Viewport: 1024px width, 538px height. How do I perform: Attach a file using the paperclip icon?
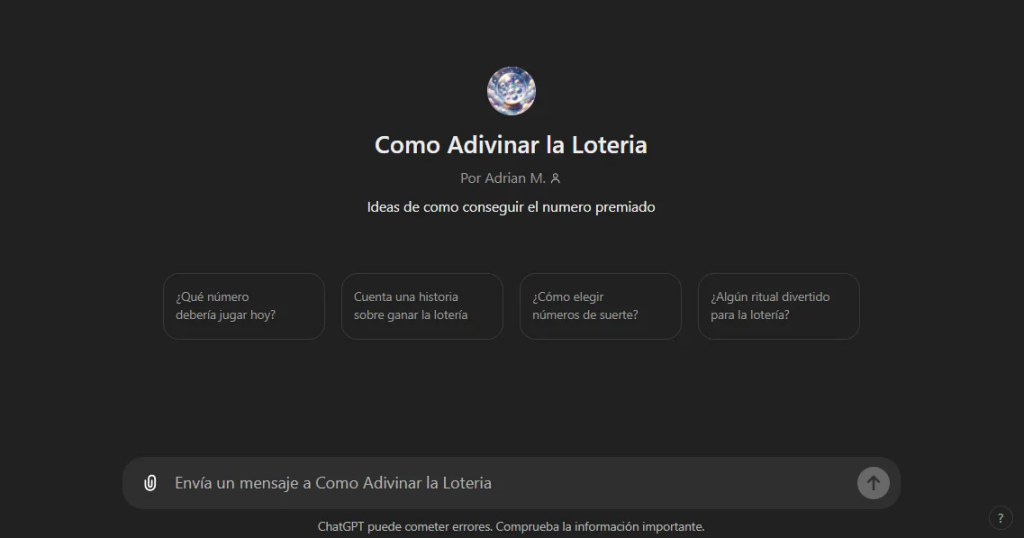[x=150, y=483]
